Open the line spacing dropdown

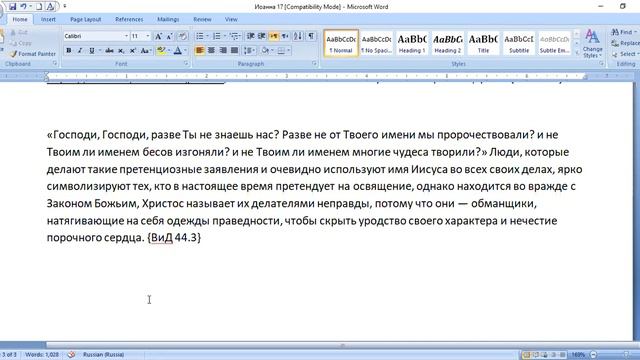coord(249,51)
